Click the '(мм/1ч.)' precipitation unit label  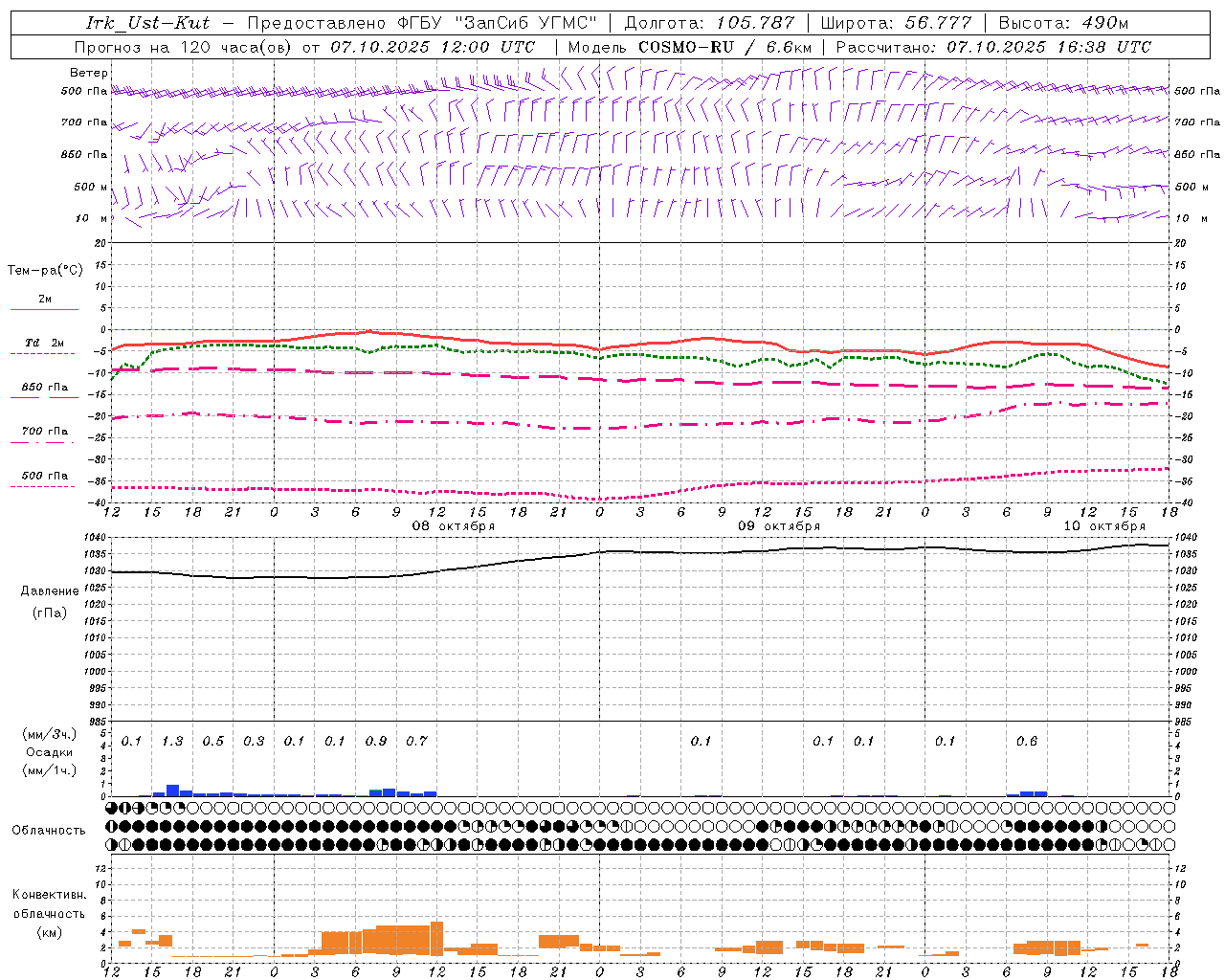click(x=50, y=770)
